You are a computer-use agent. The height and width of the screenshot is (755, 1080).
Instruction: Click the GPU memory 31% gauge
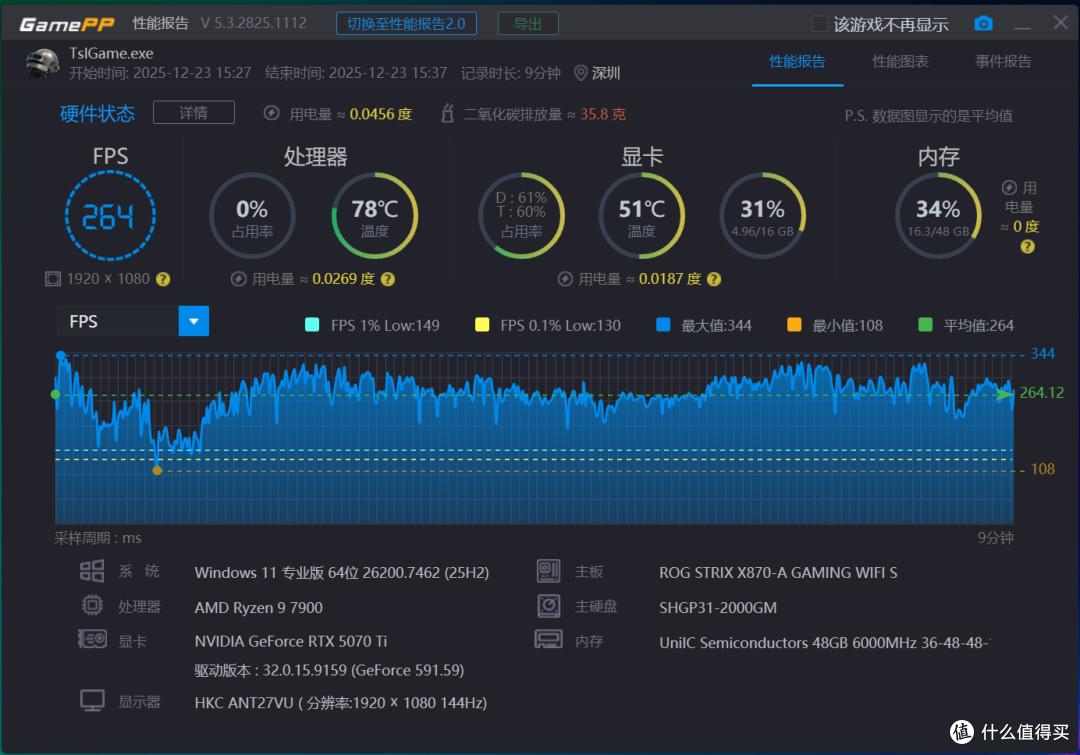(x=762, y=216)
